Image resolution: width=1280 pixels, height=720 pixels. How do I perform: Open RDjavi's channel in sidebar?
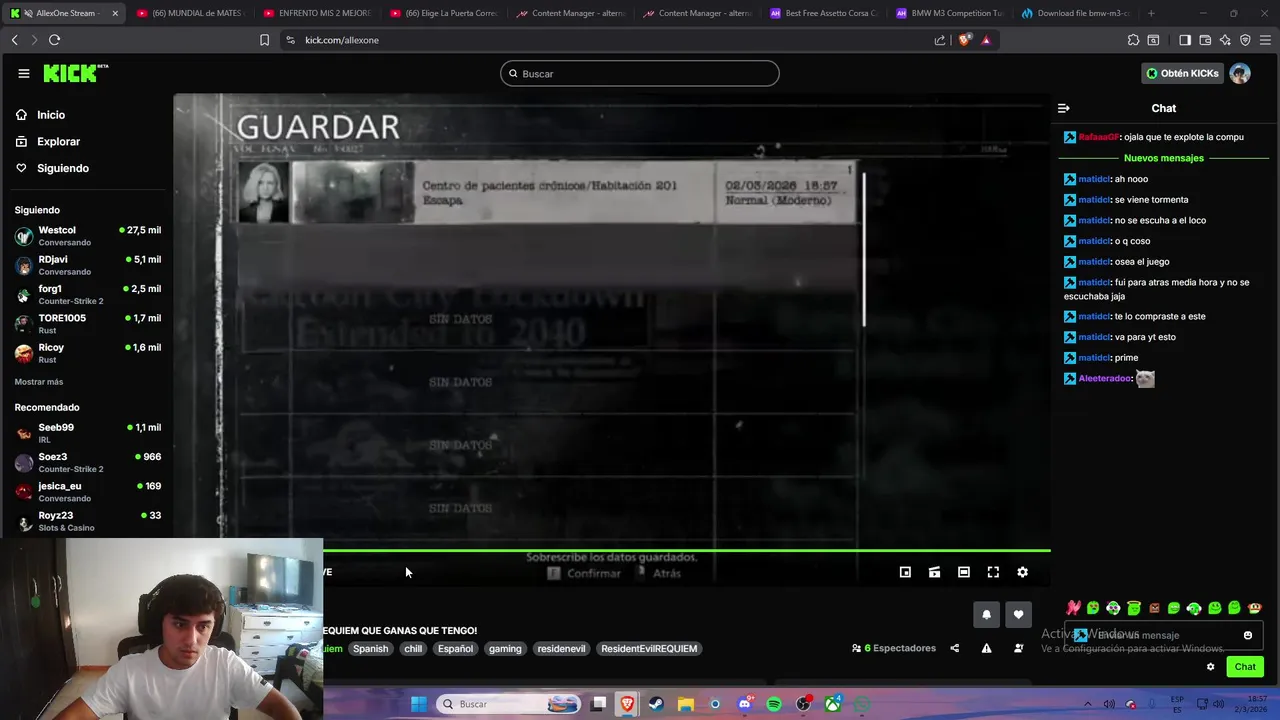88,265
